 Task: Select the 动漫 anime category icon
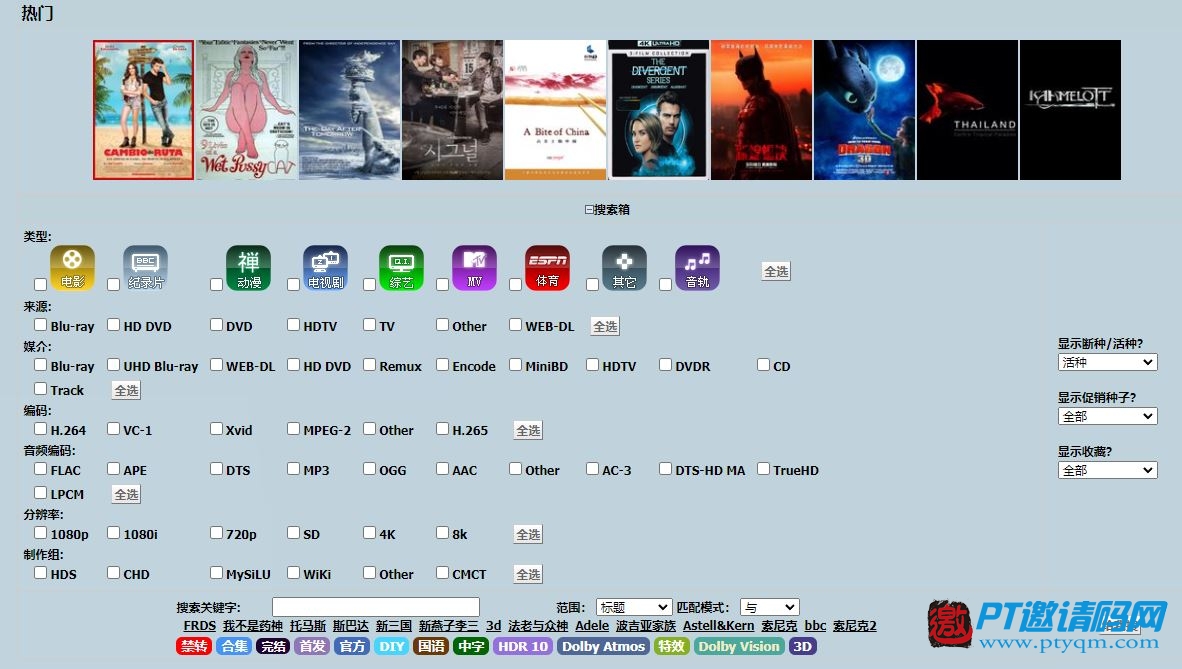(x=249, y=268)
